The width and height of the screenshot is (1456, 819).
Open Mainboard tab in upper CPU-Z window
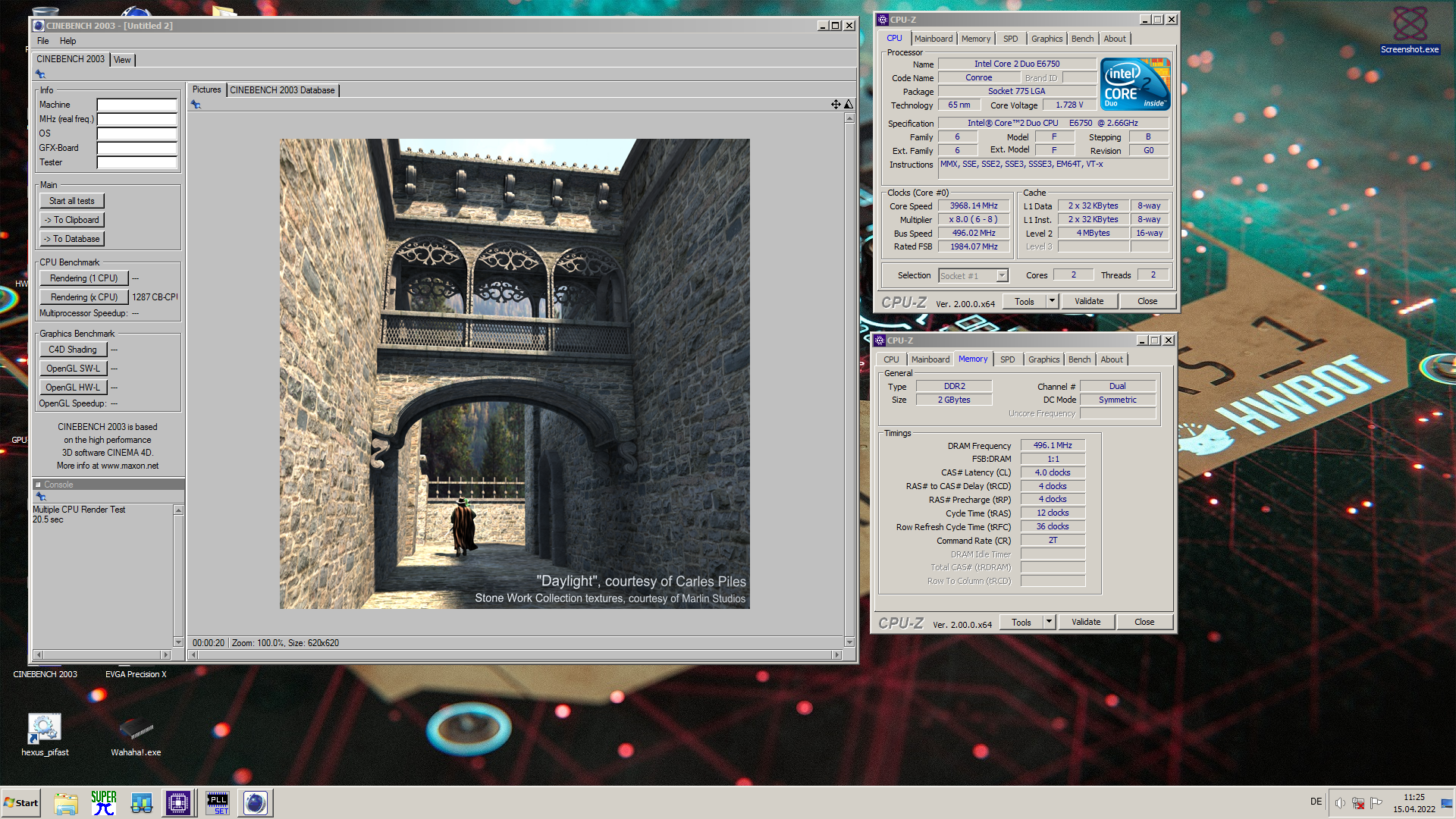tap(934, 39)
